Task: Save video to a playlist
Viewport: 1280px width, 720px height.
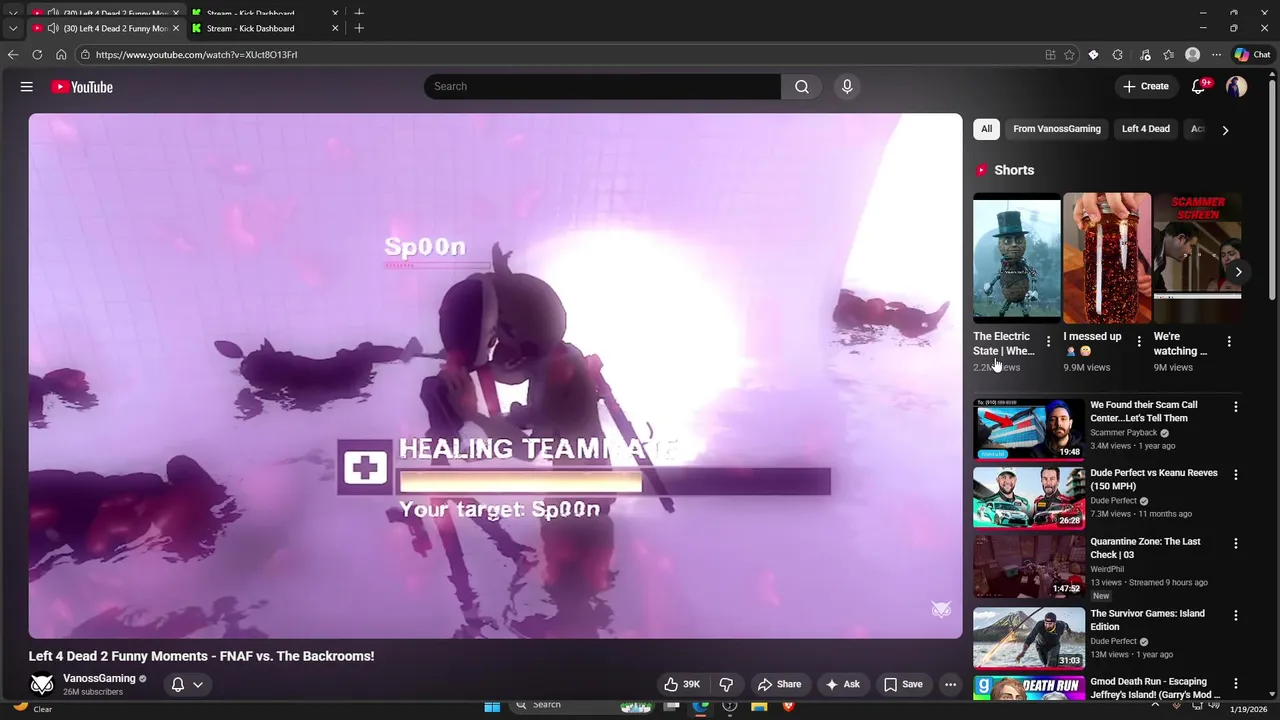Action: point(902,684)
